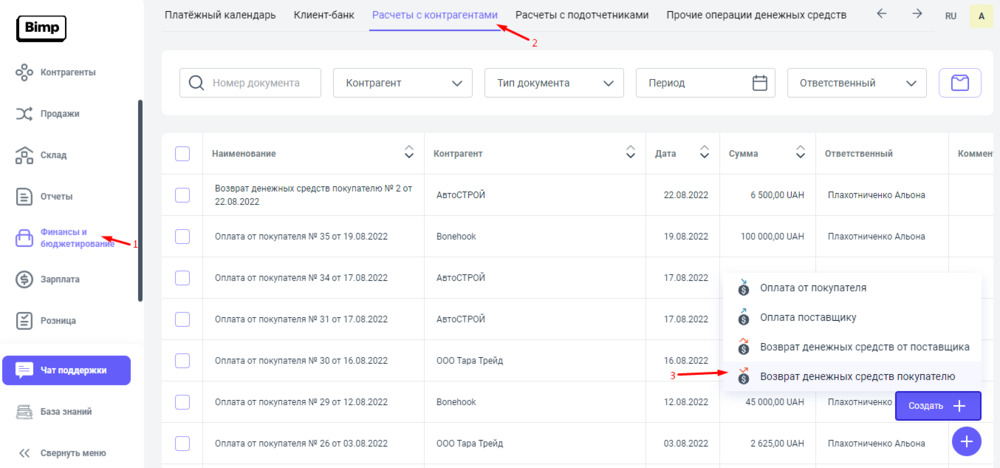Screen dimensions: 1000x468
Task: Click the Создать button
Action: tap(938, 406)
